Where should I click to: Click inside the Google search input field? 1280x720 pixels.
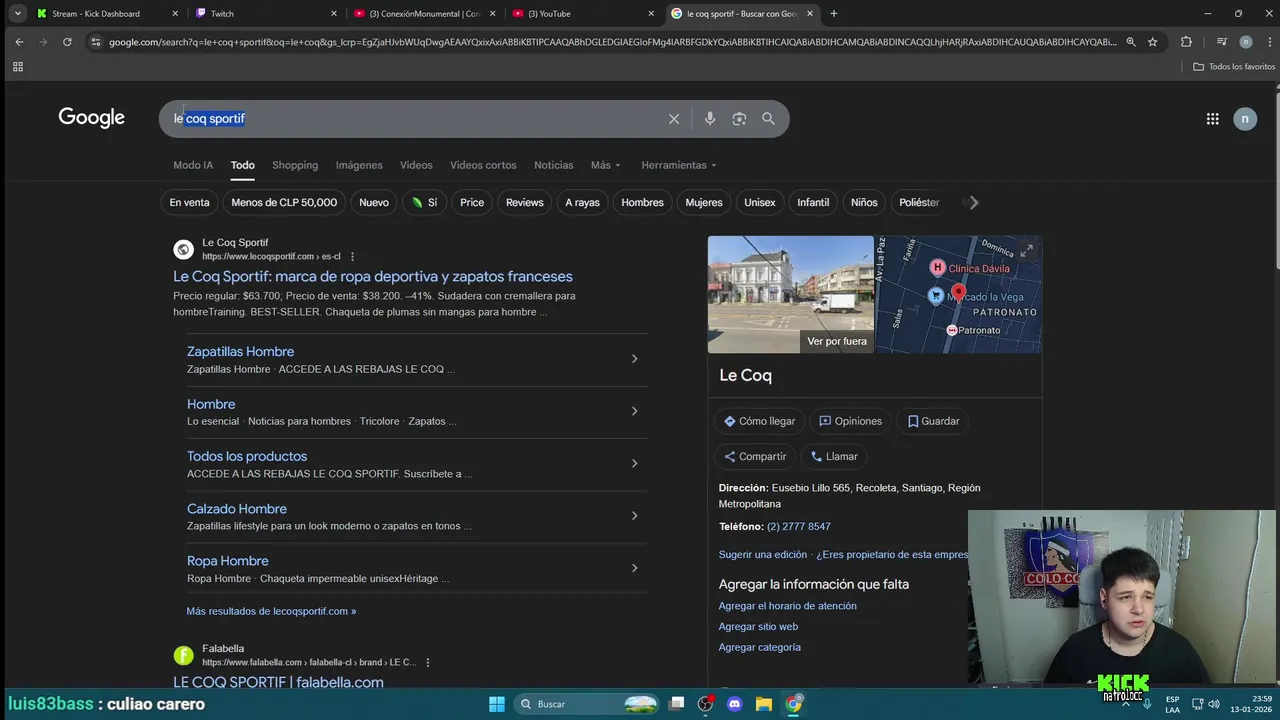[415, 119]
